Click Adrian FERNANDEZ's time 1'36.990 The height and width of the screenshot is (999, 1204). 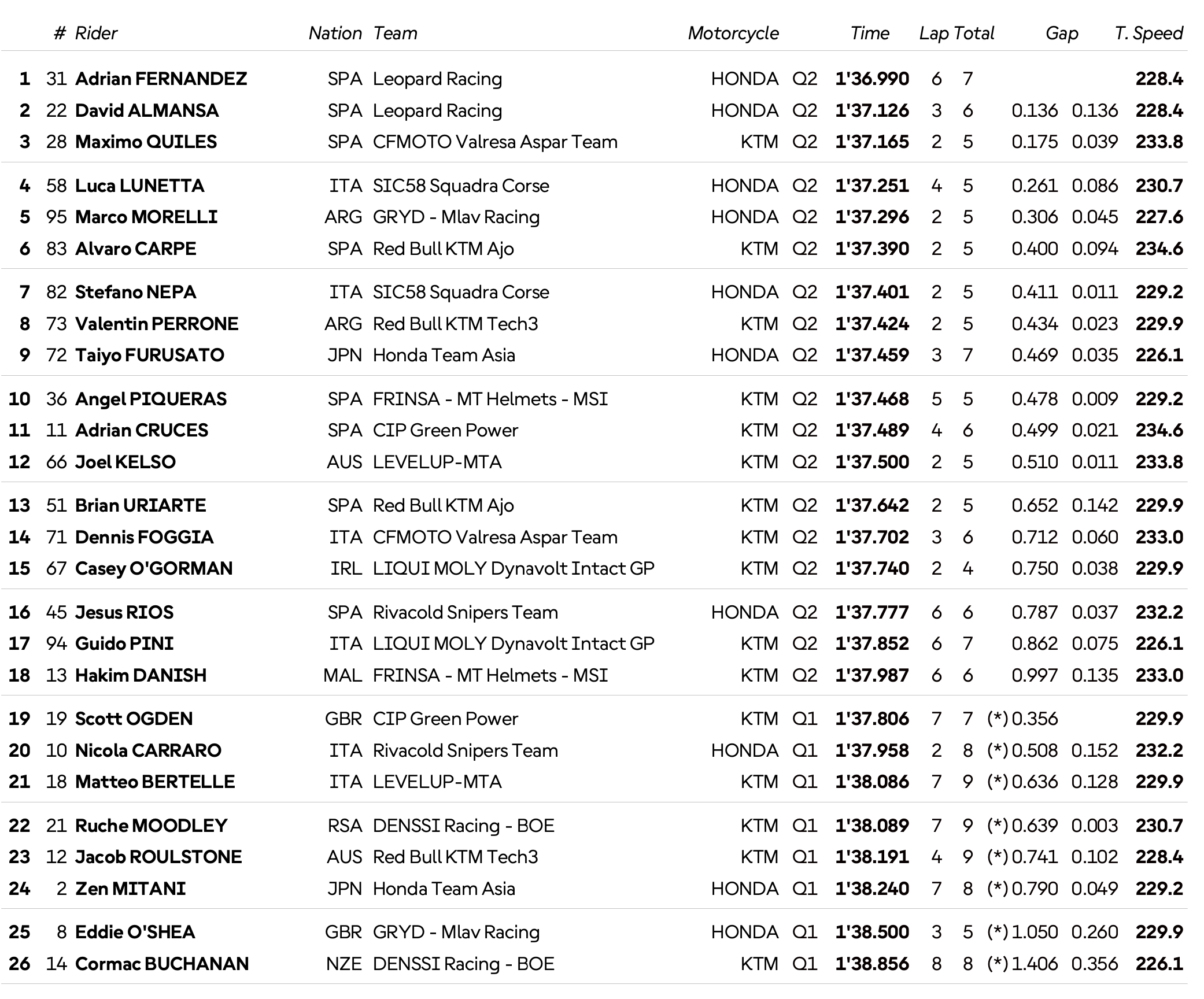point(871,79)
